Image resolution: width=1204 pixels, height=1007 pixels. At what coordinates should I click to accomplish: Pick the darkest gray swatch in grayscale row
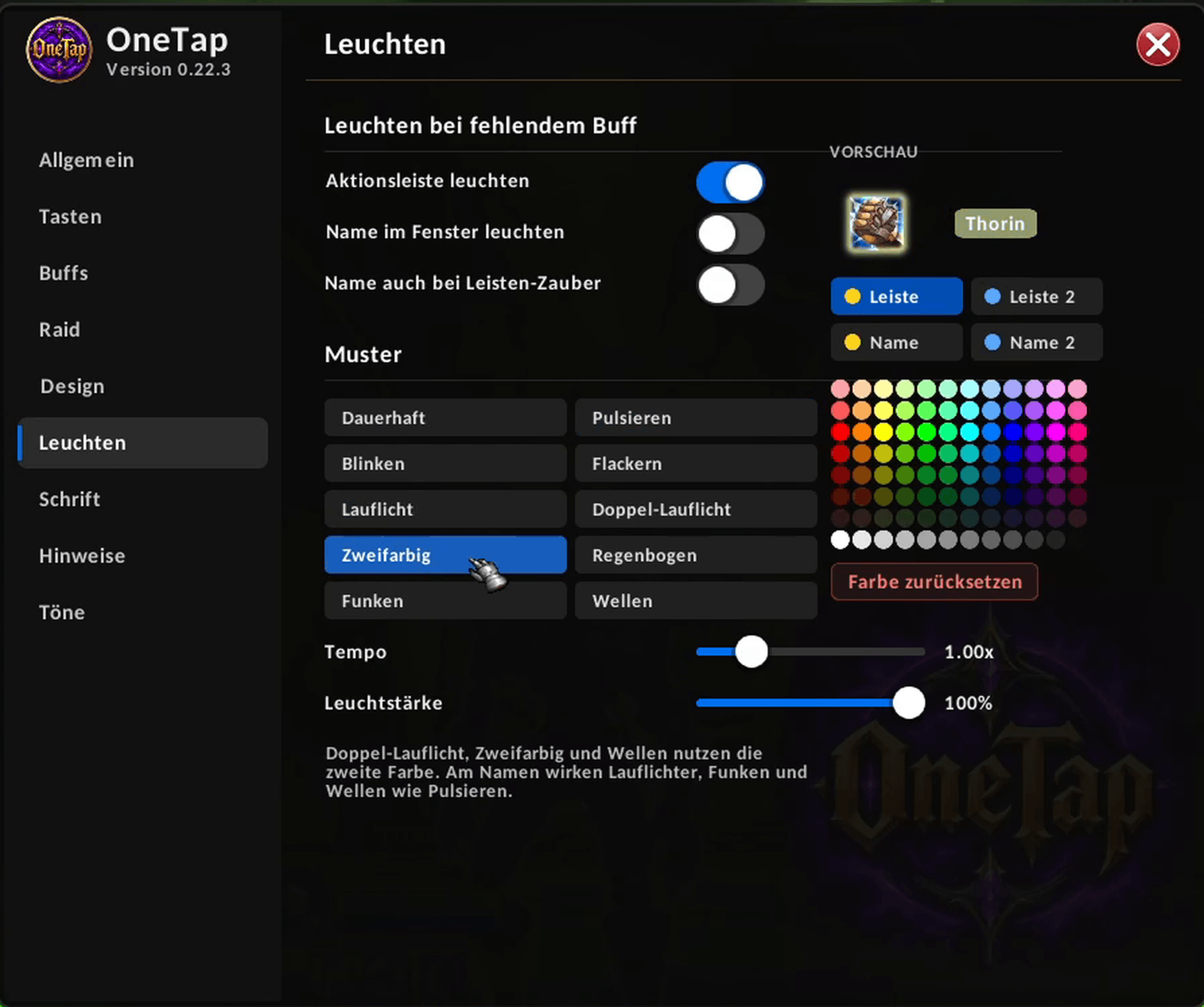pos(1055,539)
